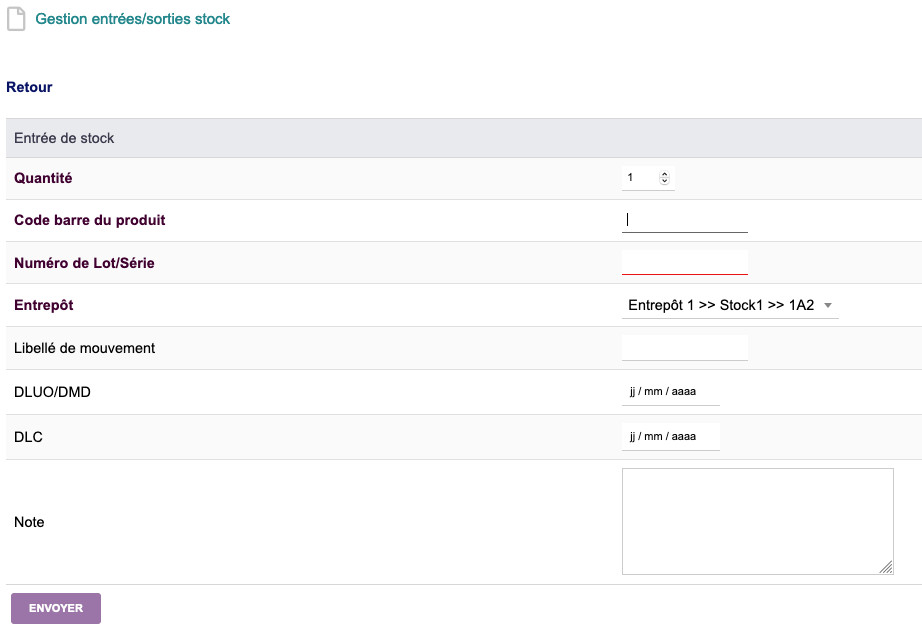Click the Note textarea resize handle
The height and width of the screenshot is (634, 922).
click(x=886, y=567)
